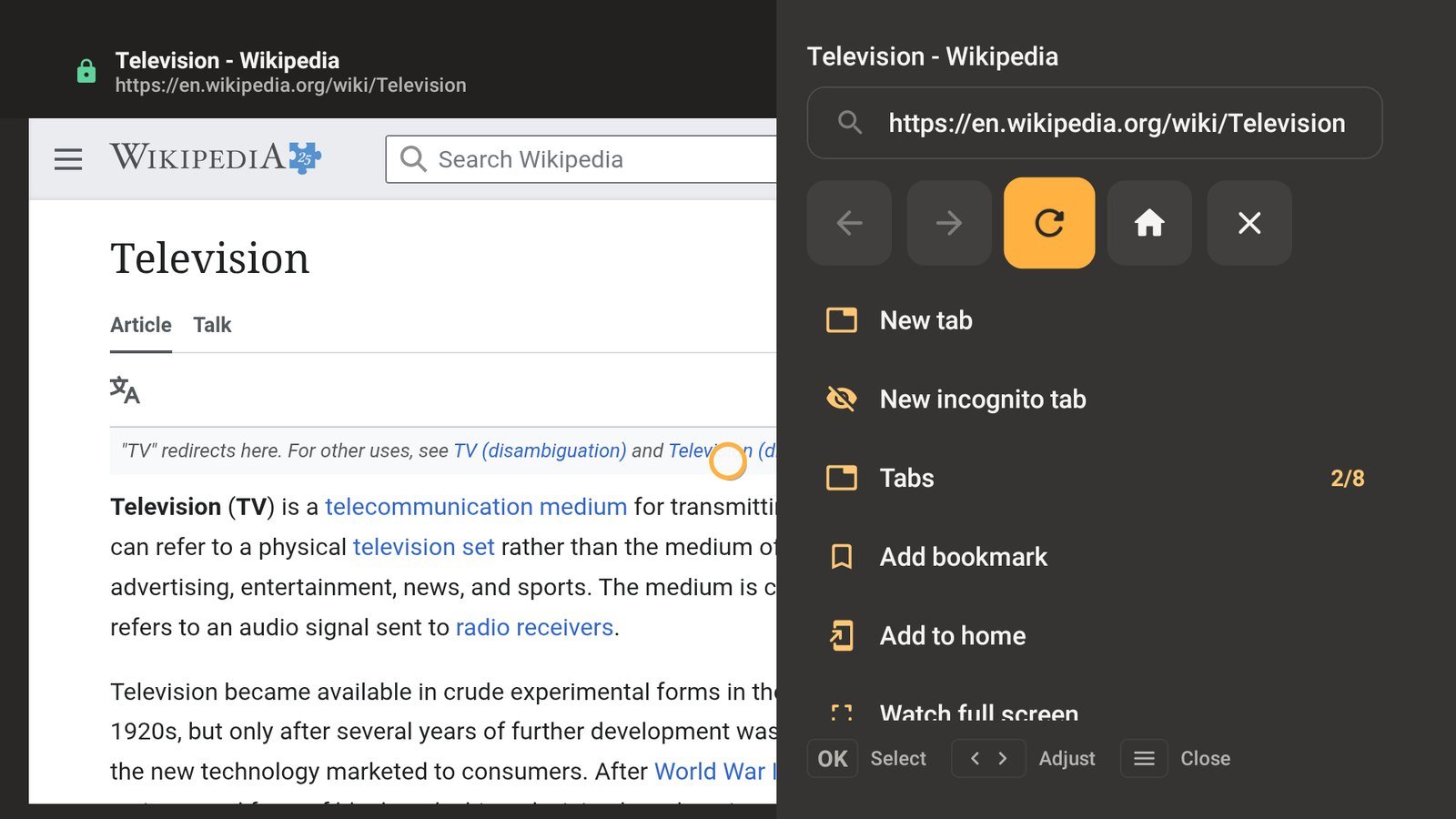Viewport: 1456px width, 819px height.
Task: Click the search magnifier icon in URL bar
Action: pyautogui.click(x=850, y=122)
